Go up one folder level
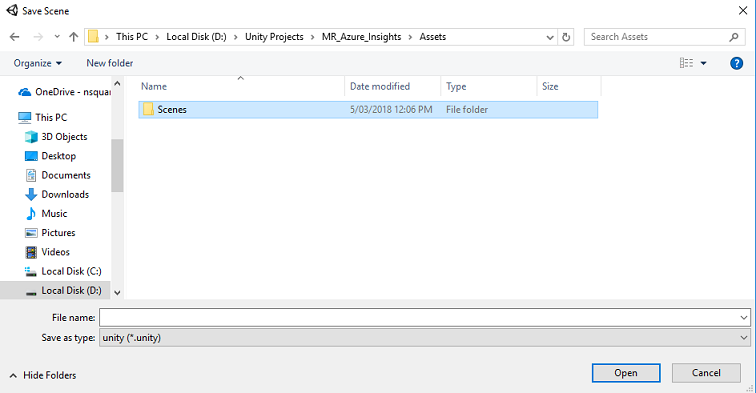Viewport: 756px width, 393px height. [x=73, y=37]
